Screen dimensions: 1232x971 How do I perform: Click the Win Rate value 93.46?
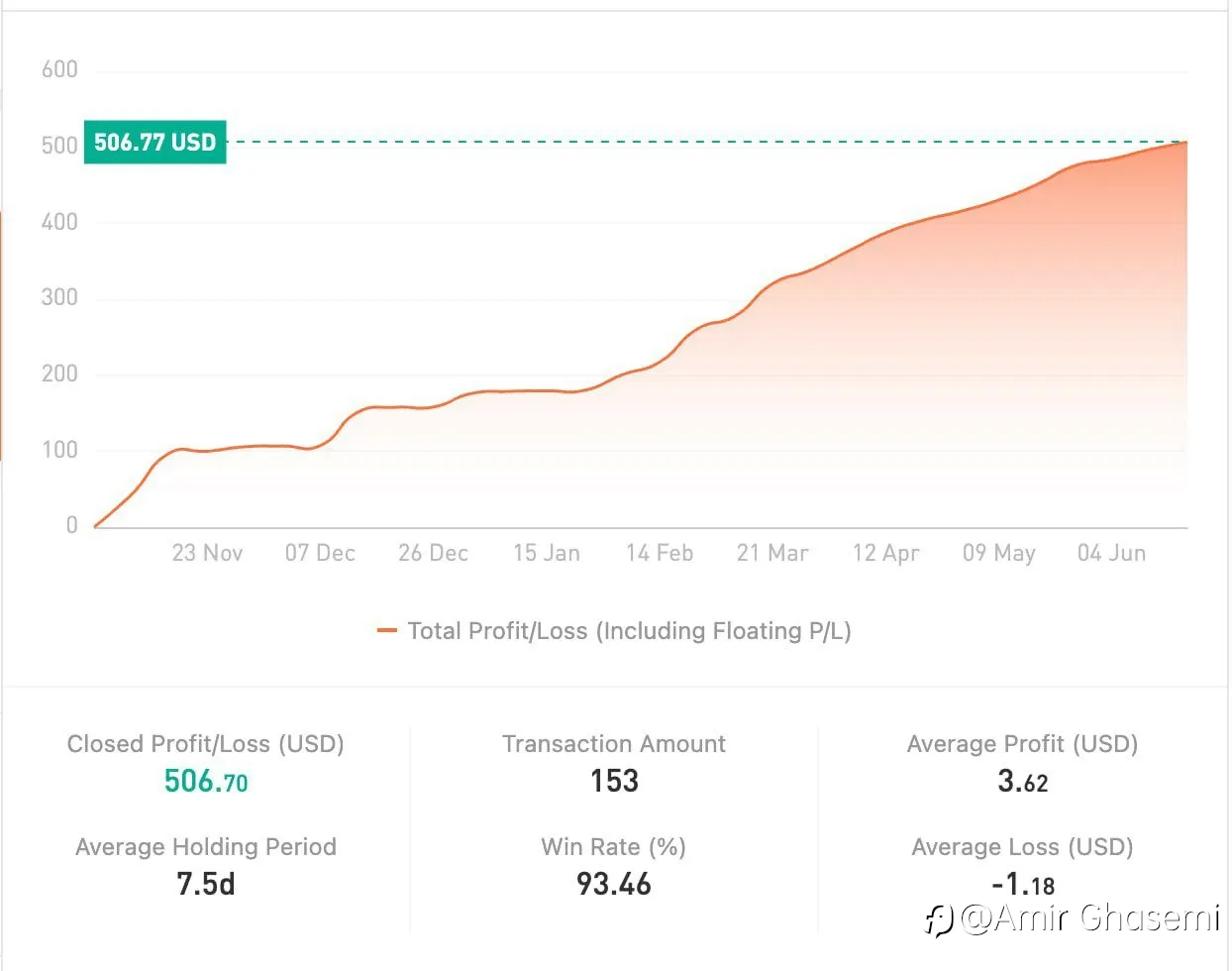614,884
